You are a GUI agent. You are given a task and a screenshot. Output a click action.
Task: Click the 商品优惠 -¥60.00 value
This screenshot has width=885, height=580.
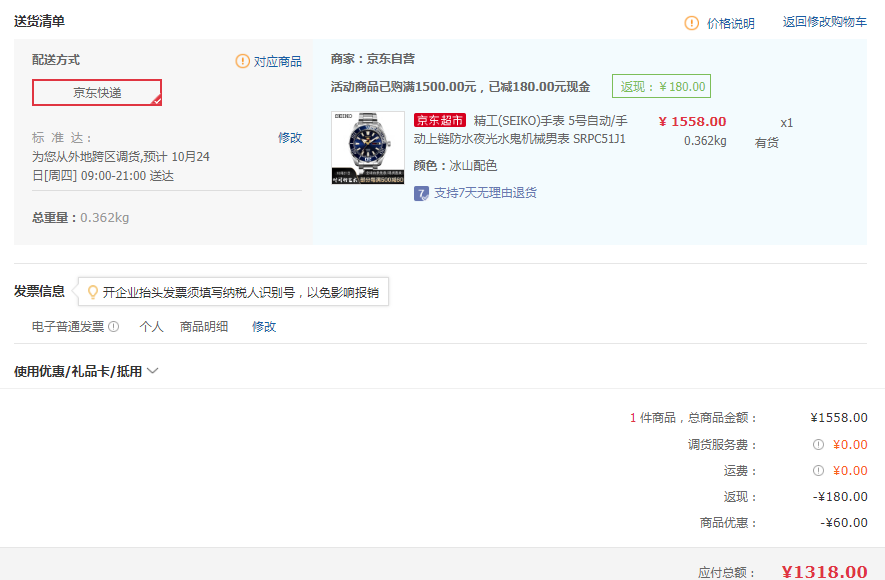[844, 522]
